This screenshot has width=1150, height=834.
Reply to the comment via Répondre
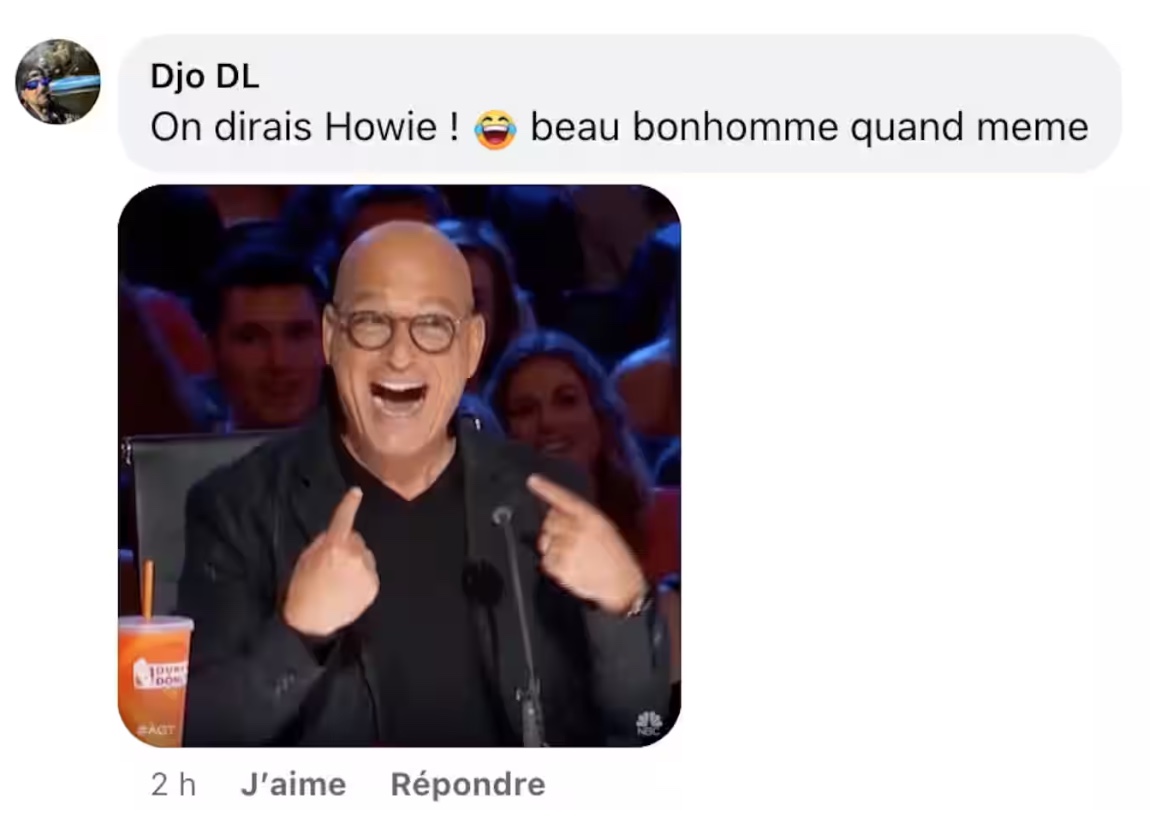(468, 784)
